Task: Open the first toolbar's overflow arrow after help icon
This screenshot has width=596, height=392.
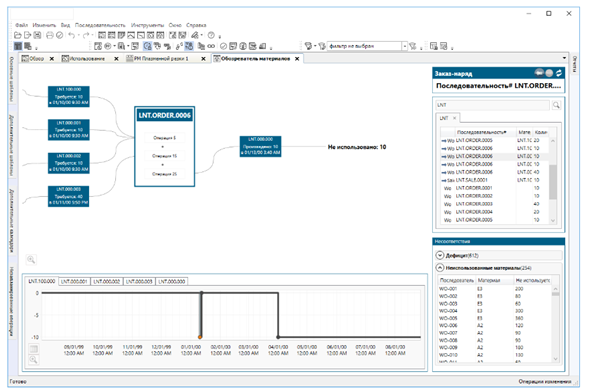Action: pyautogui.click(x=220, y=37)
